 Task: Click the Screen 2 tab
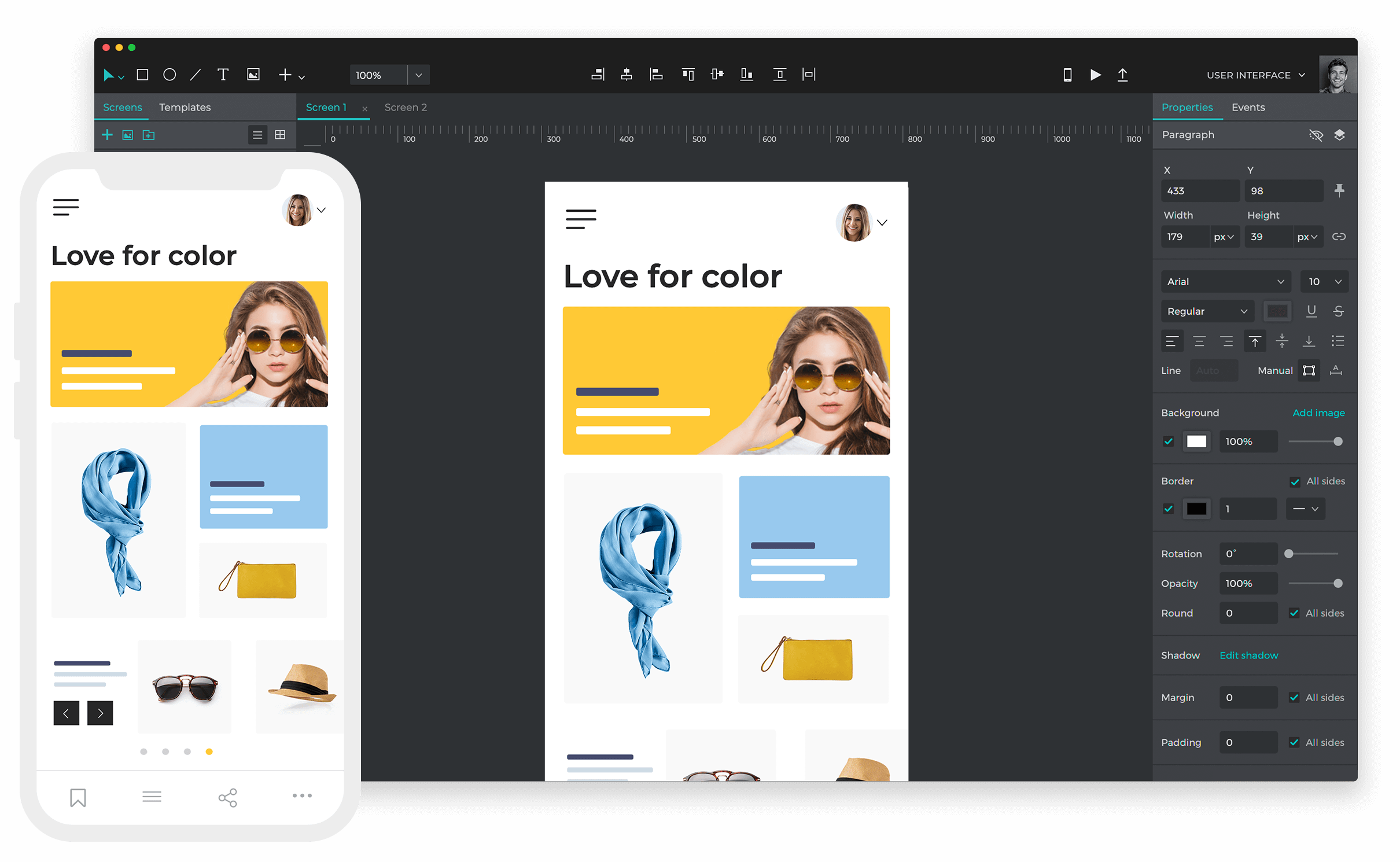point(406,107)
